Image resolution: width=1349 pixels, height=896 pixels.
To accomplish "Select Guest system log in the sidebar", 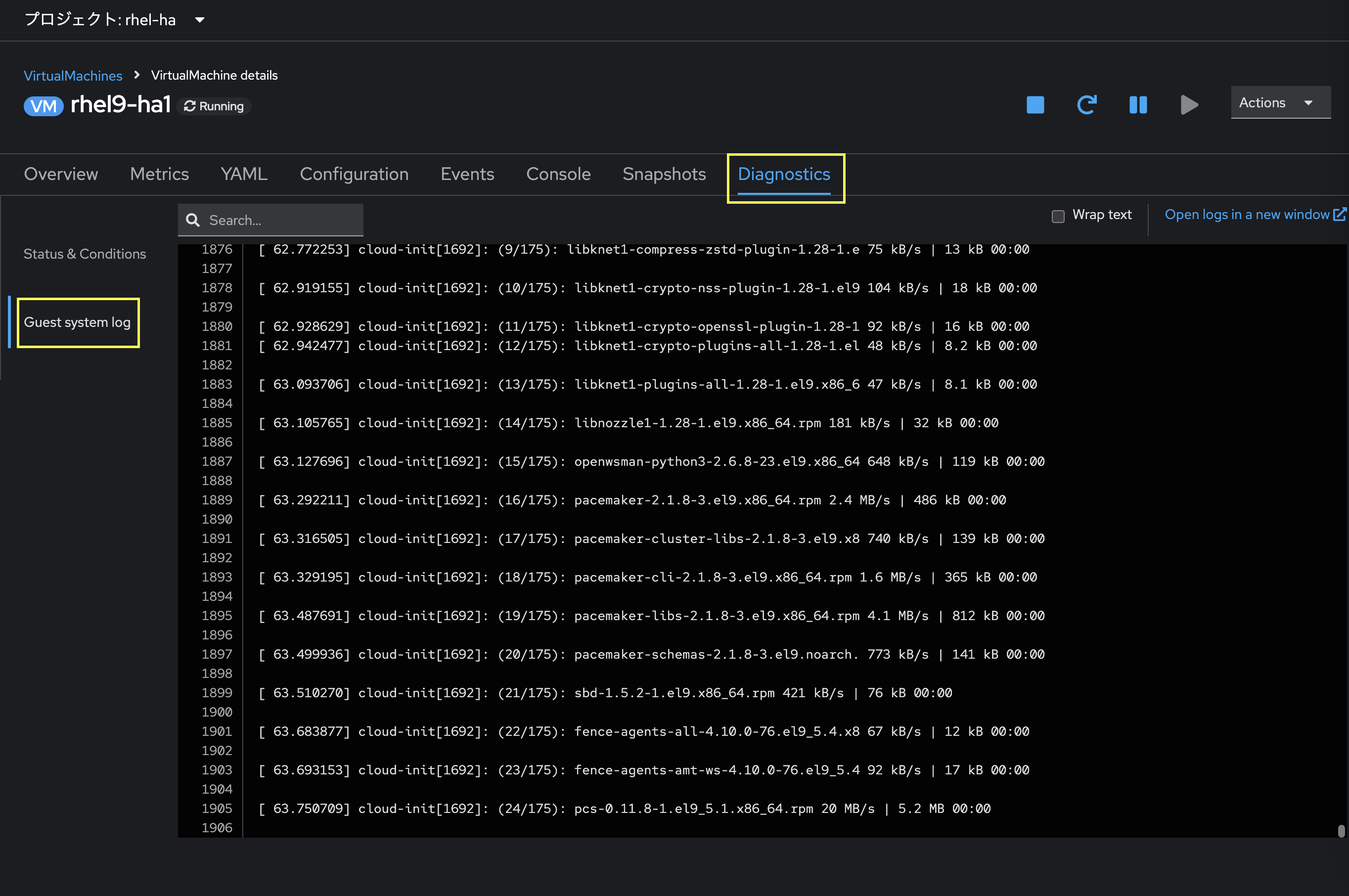I will (78, 322).
